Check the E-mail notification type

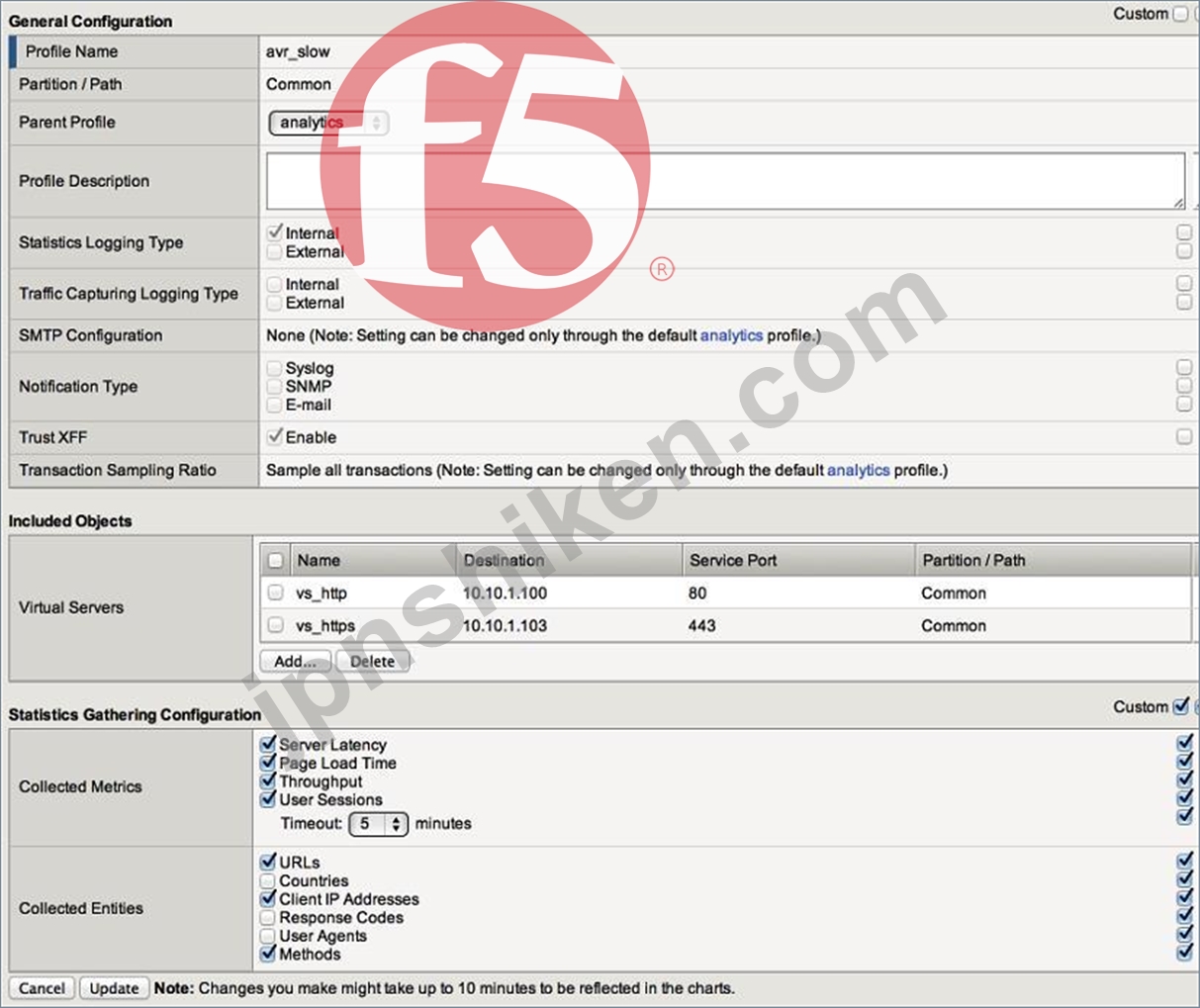point(275,405)
